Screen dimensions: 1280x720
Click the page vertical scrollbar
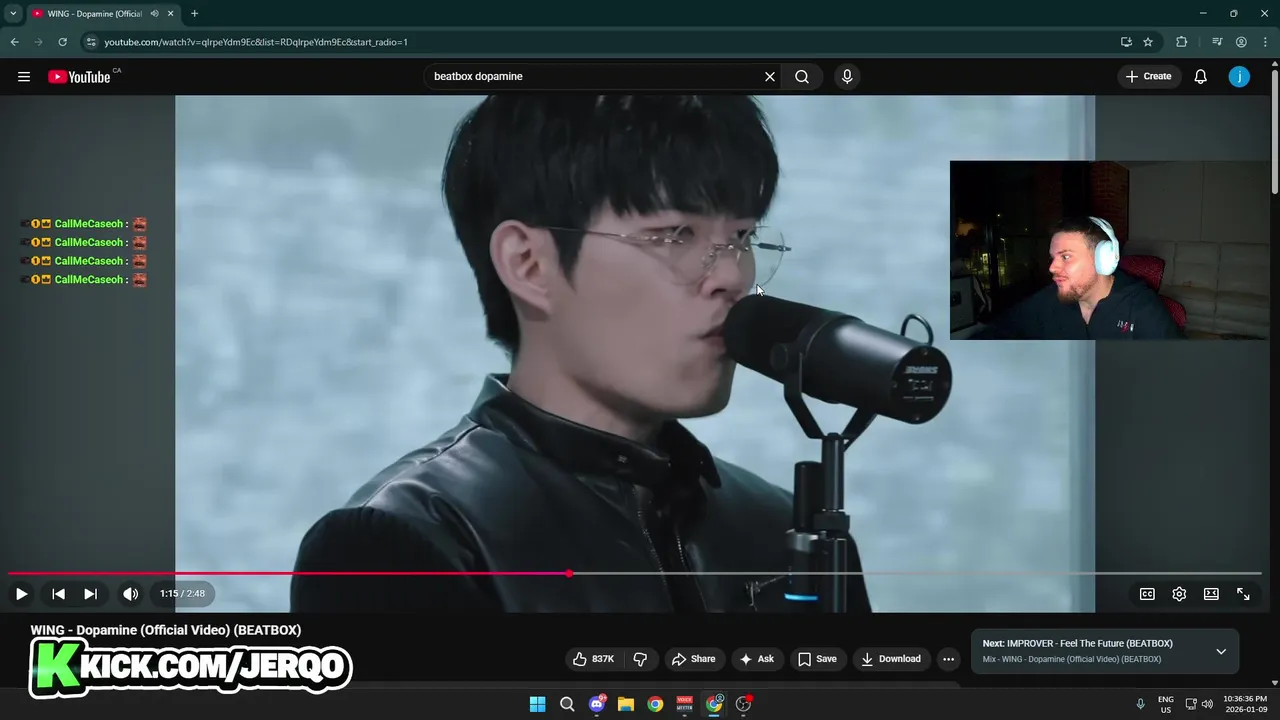pyautogui.click(x=1274, y=130)
